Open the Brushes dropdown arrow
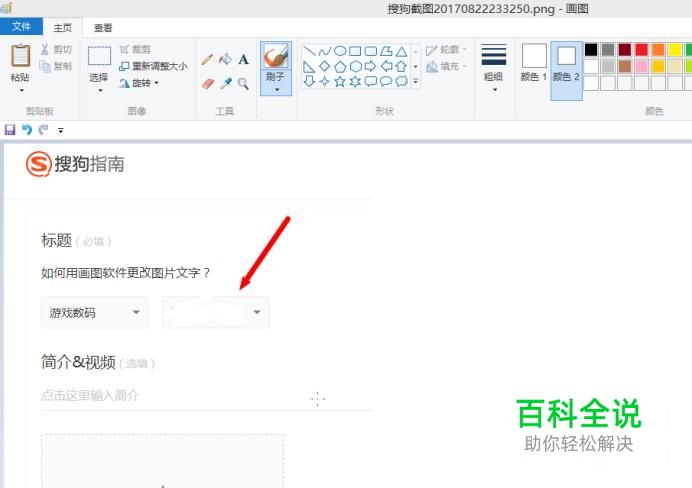692x488 pixels. 277,90
